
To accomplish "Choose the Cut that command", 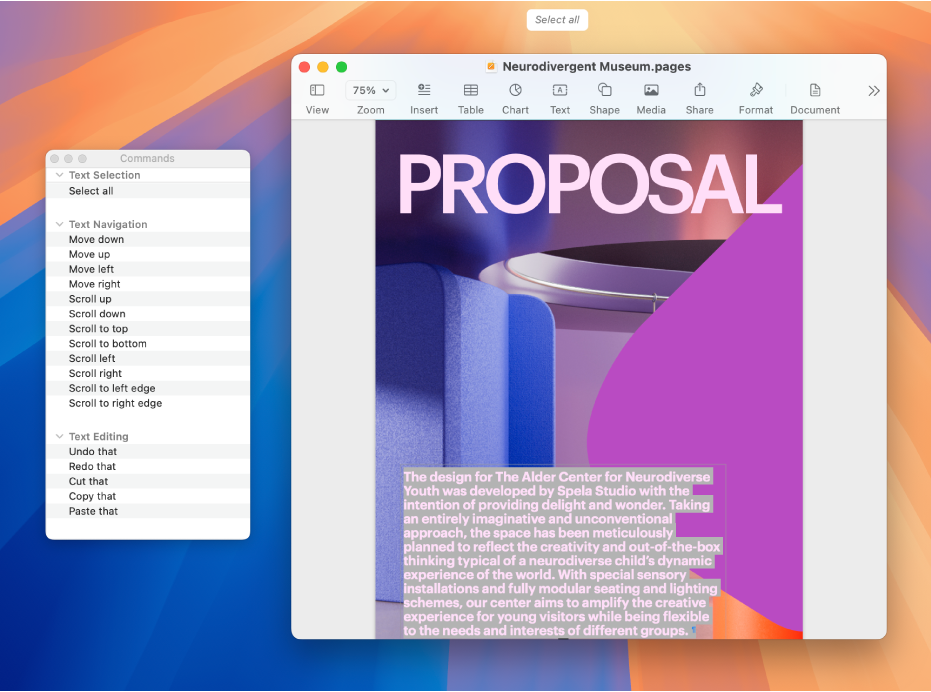I will click(148, 481).
